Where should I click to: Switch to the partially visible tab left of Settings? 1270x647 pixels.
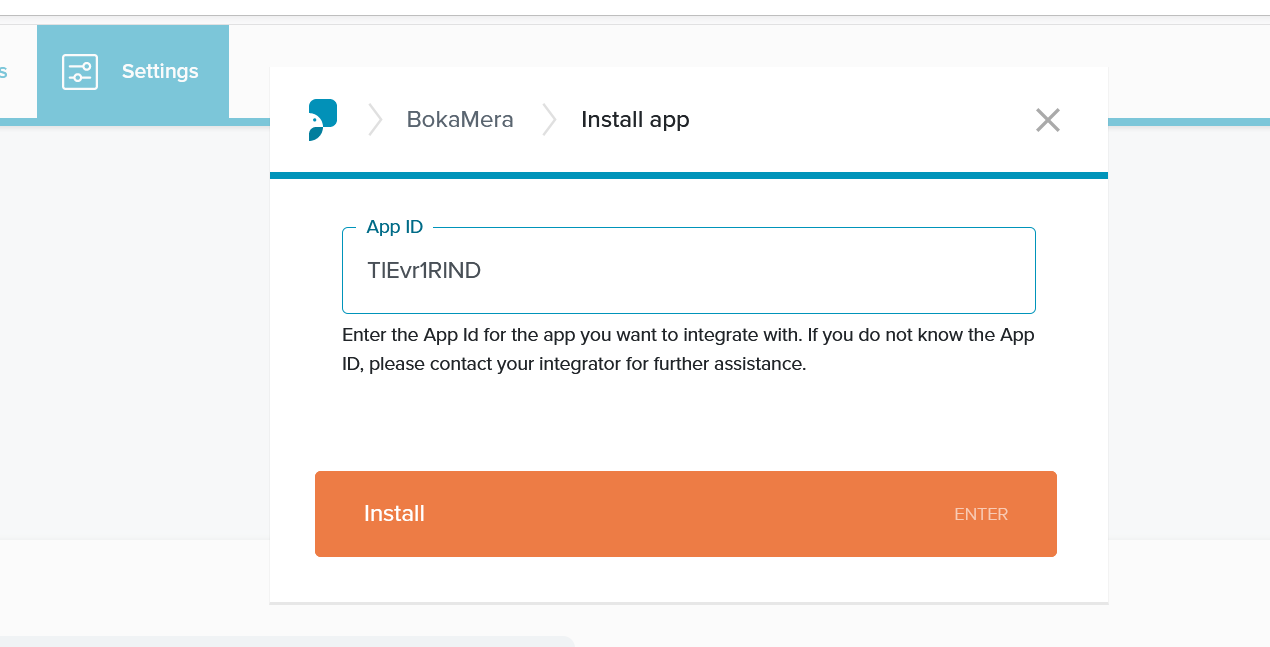(5, 72)
